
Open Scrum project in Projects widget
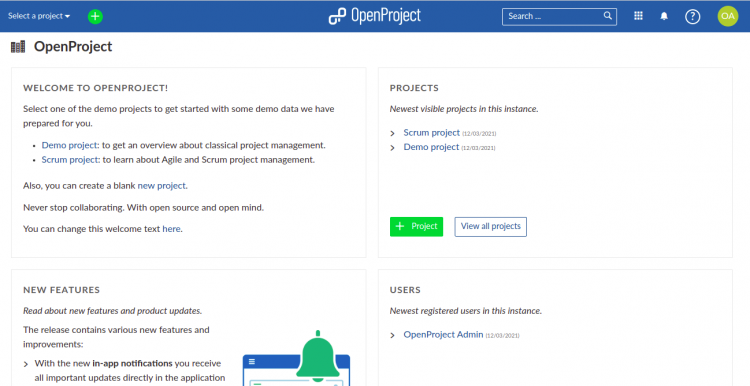coord(431,132)
